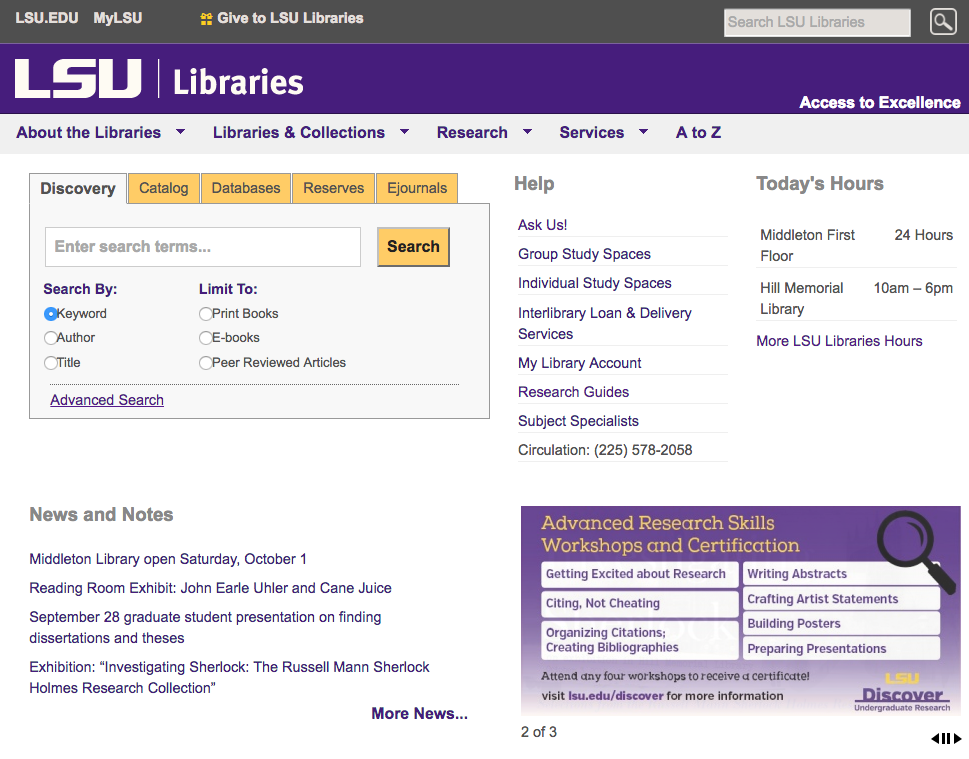The height and width of the screenshot is (759, 969).
Task: Open Middleton Library open Saturday news item
Action: pos(168,559)
